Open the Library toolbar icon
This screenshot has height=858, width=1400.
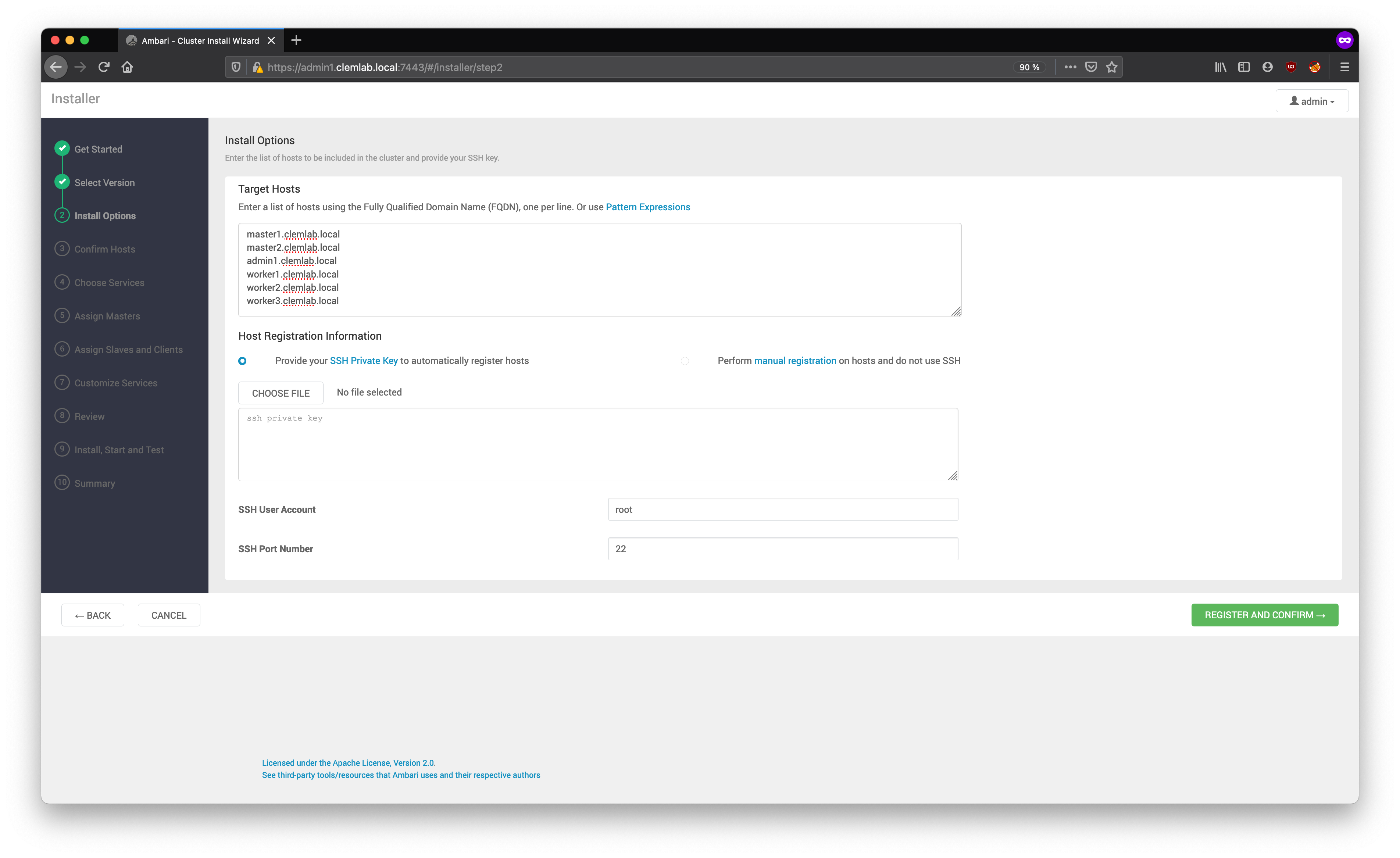(1220, 67)
